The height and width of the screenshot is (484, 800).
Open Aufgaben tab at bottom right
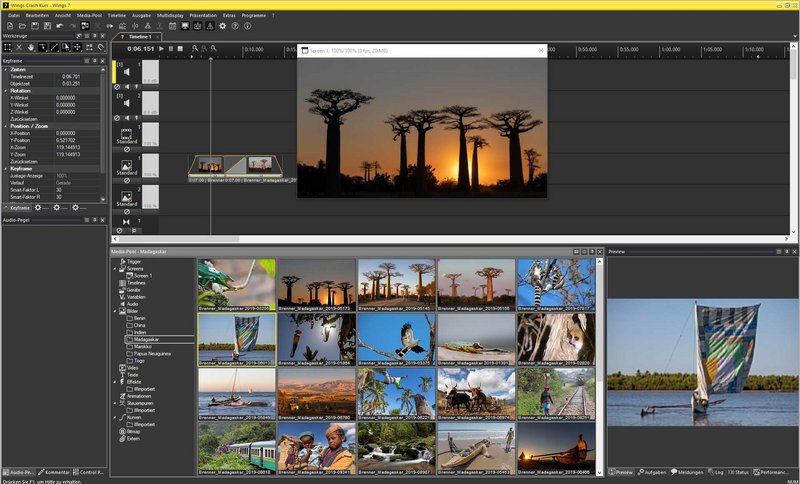click(x=652, y=472)
